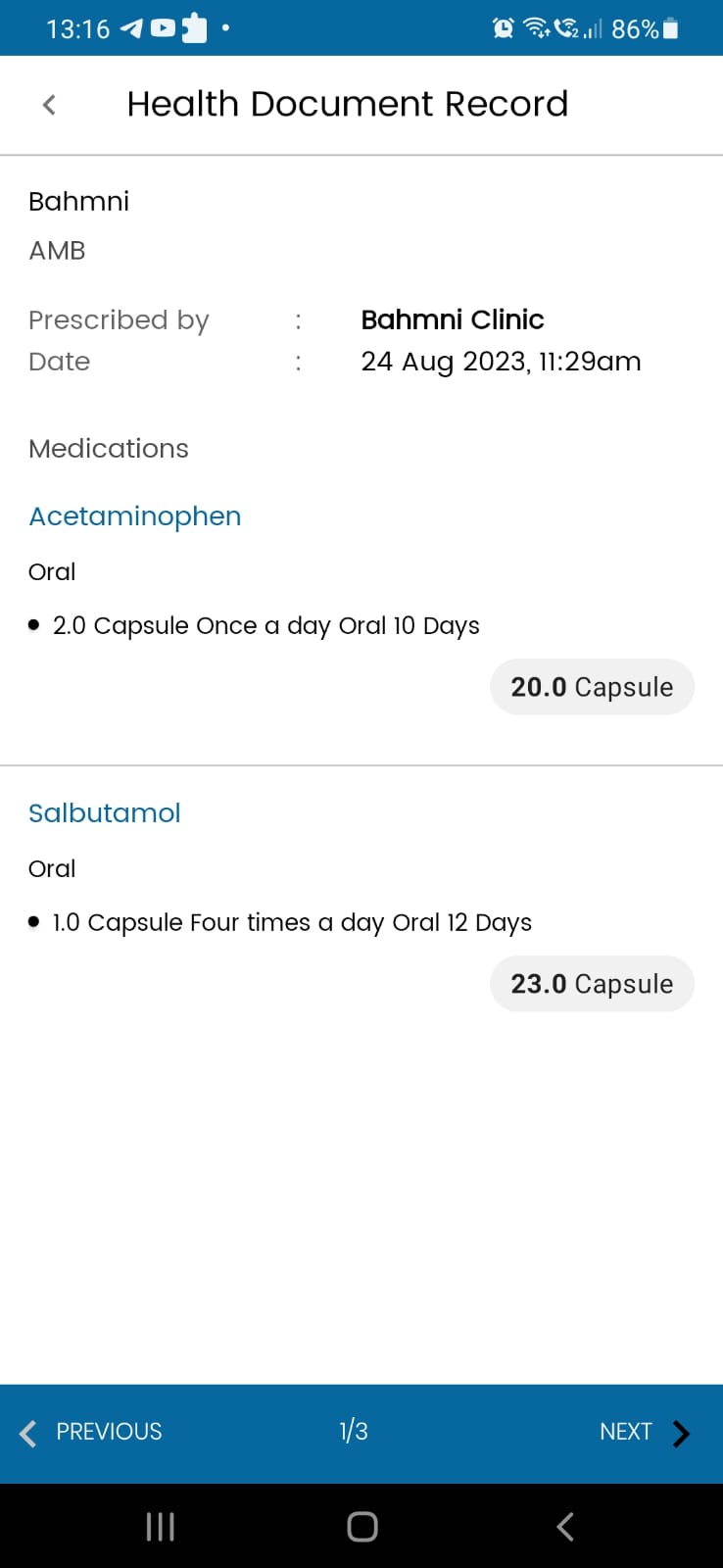Tap the PREVIOUS chevron icon
This screenshot has height=1568, width=723.
(28, 1433)
